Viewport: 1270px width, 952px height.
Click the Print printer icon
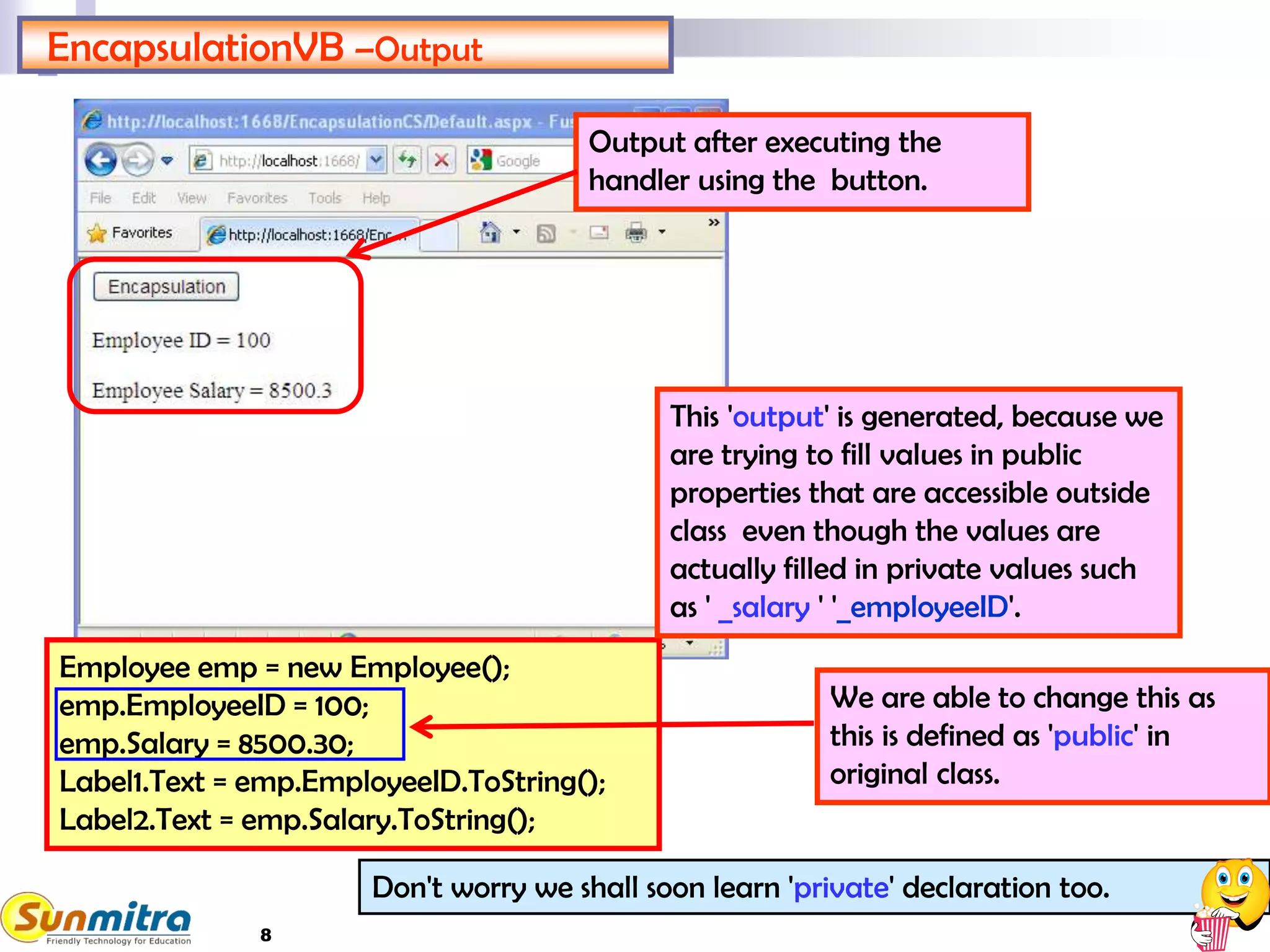pyautogui.click(x=636, y=233)
